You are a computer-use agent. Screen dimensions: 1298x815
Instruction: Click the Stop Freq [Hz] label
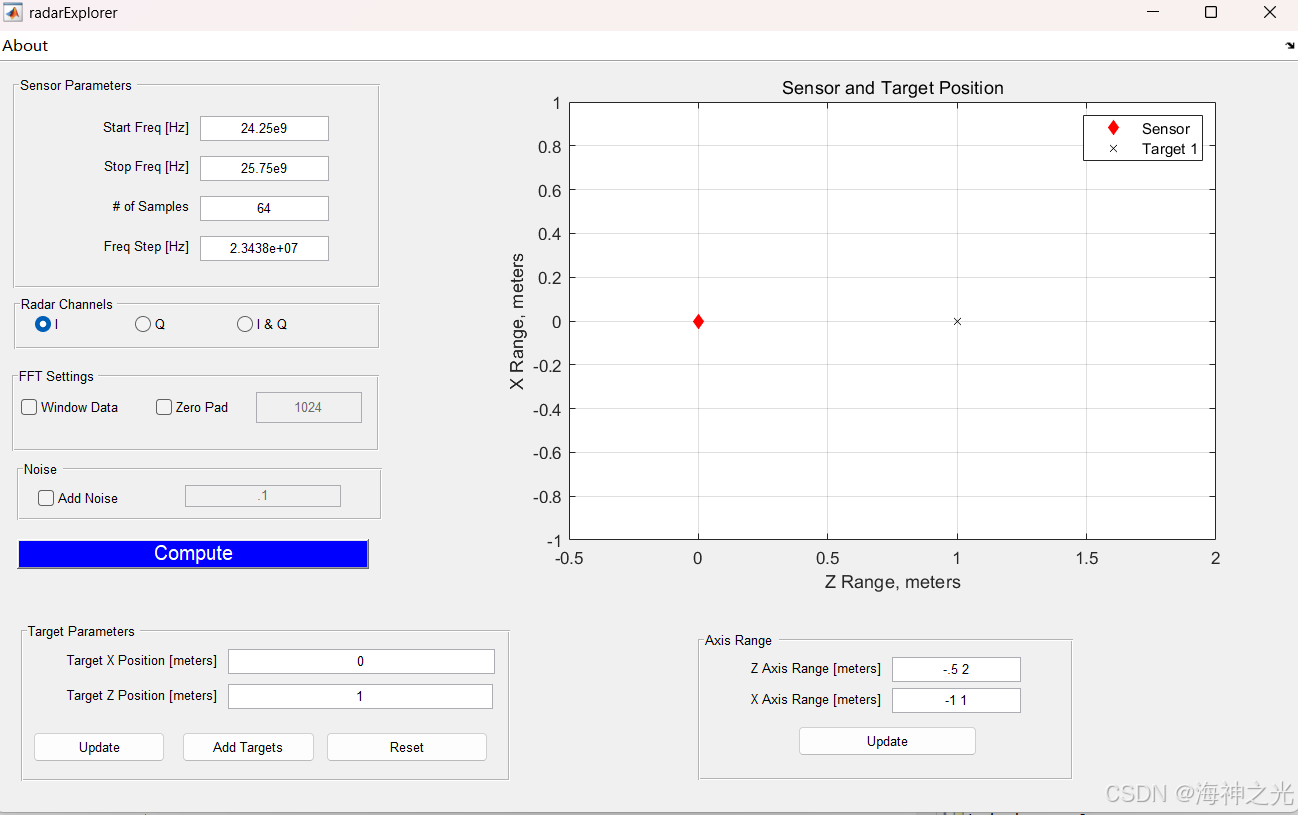146,167
